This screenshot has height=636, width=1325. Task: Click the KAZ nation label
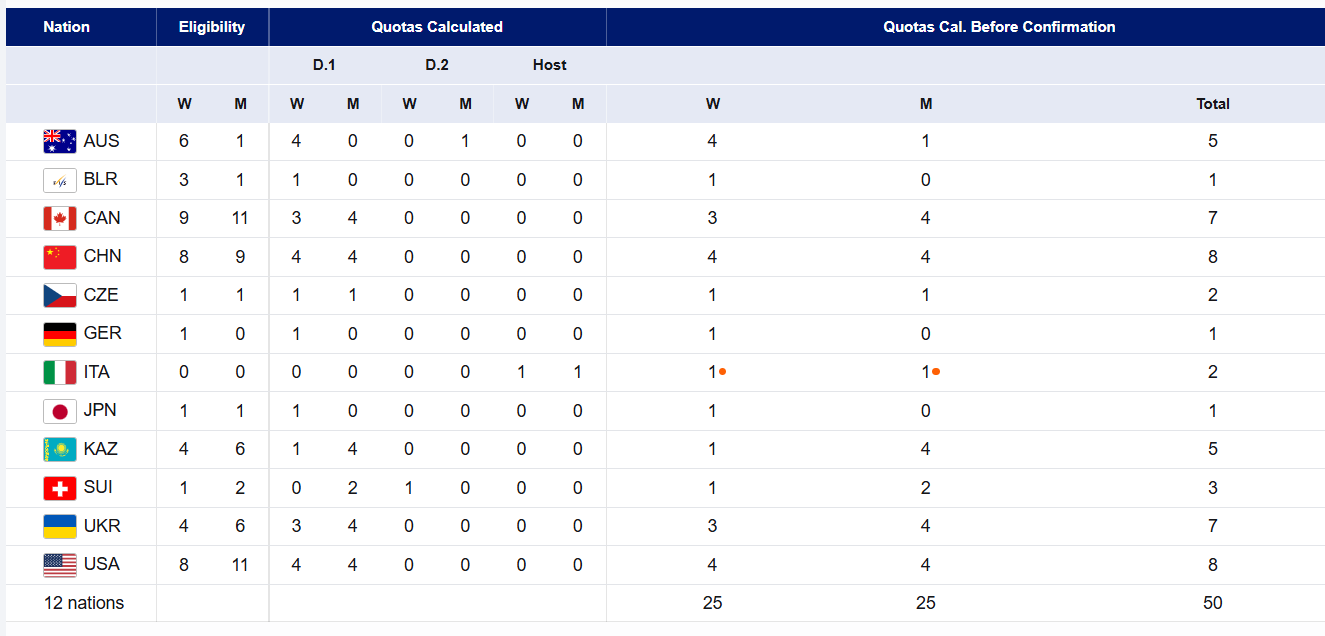click(x=101, y=449)
